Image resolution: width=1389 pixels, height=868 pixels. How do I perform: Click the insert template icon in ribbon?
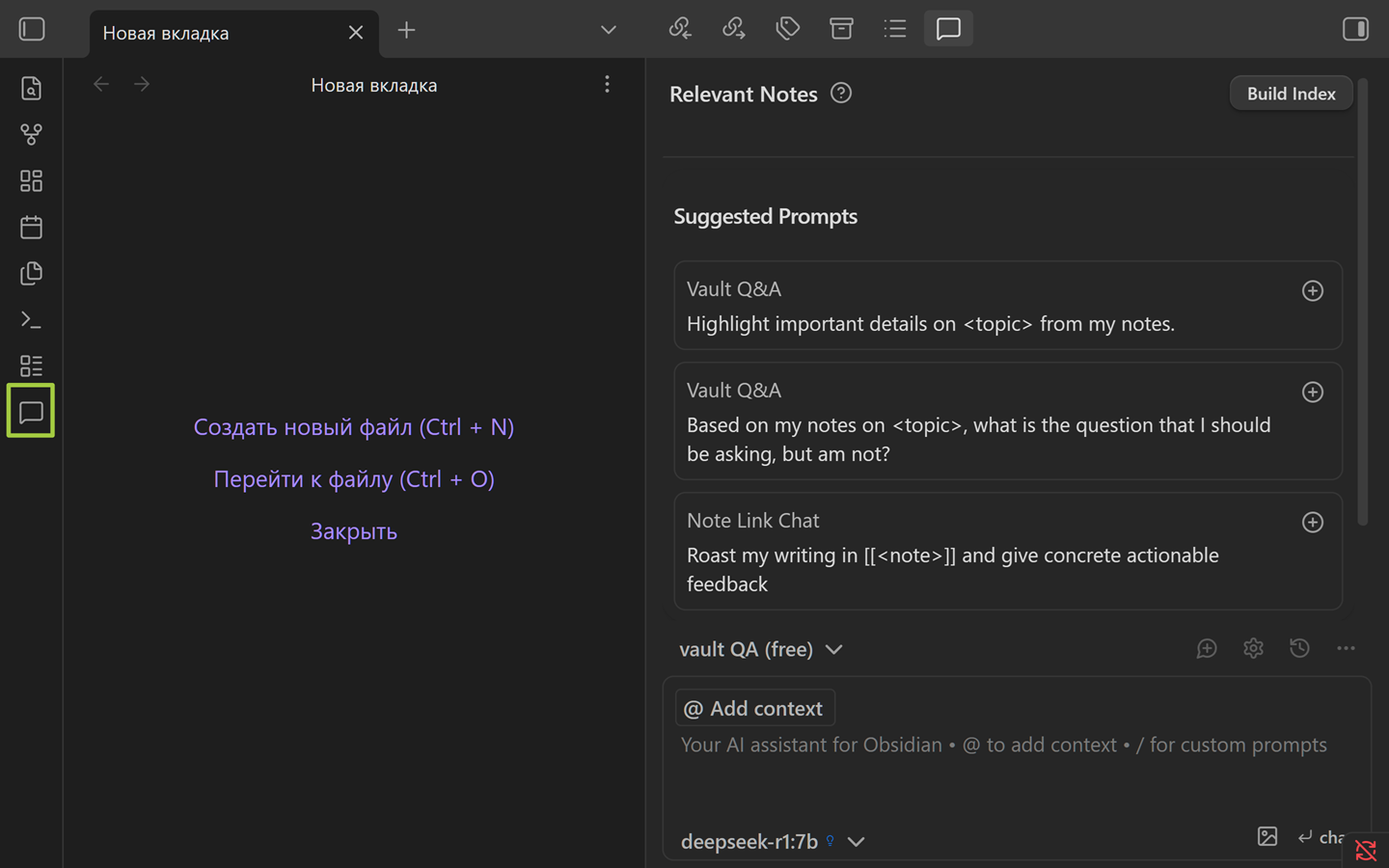coord(31,274)
